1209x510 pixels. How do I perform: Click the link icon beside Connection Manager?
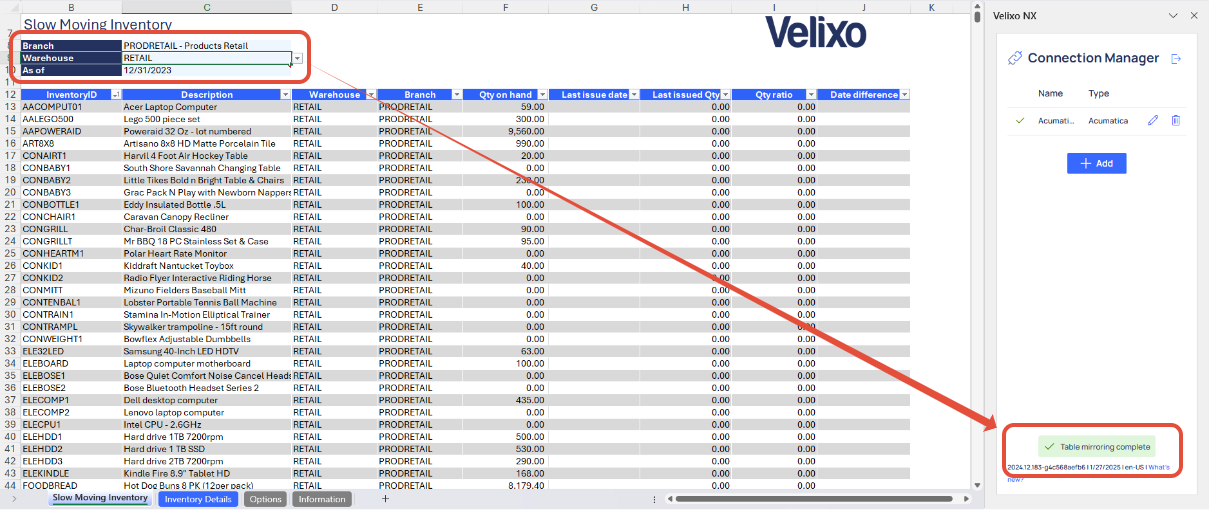click(x=1015, y=59)
